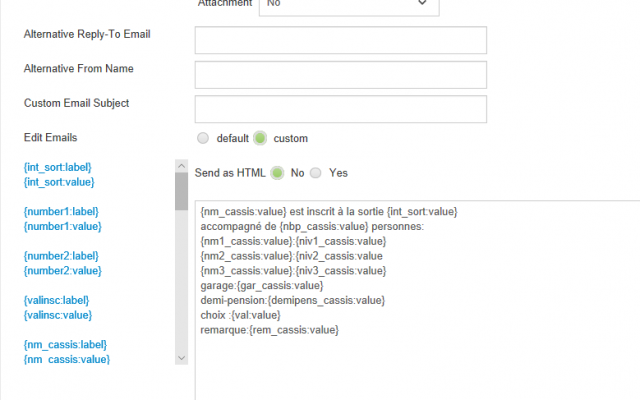Insert the {int_sort:value} placeholder
640x400 pixels.
pyautogui.click(x=59, y=182)
